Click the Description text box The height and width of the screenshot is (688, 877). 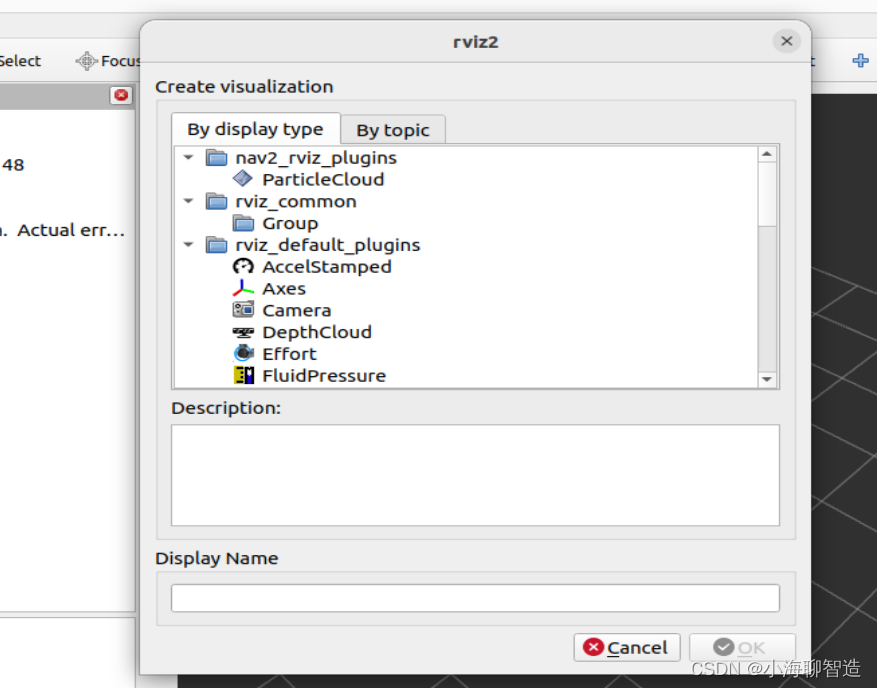pos(475,475)
